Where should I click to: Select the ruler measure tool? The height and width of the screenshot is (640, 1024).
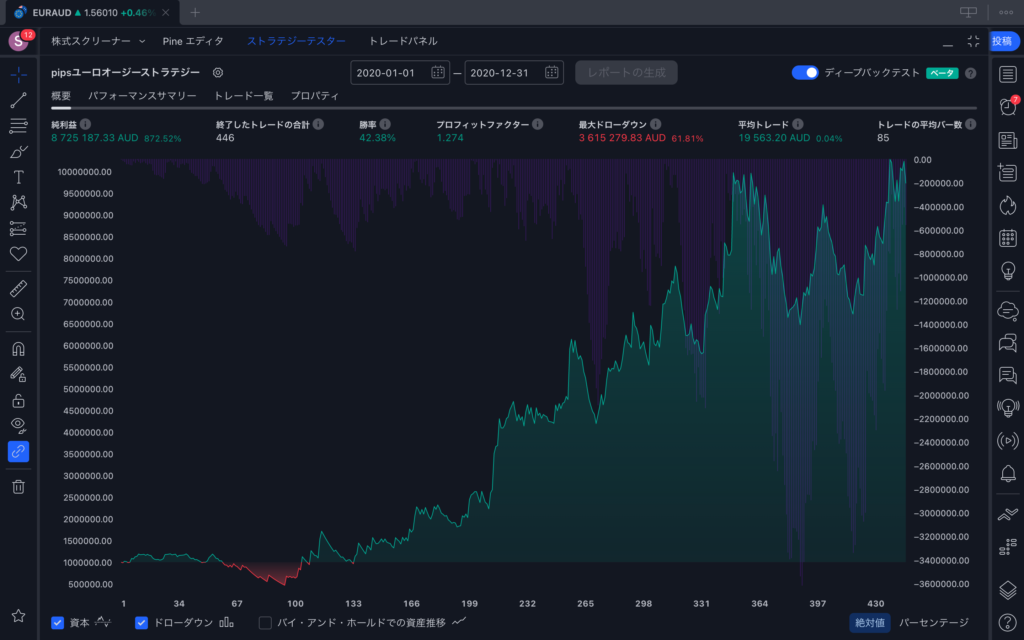pyautogui.click(x=18, y=288)
